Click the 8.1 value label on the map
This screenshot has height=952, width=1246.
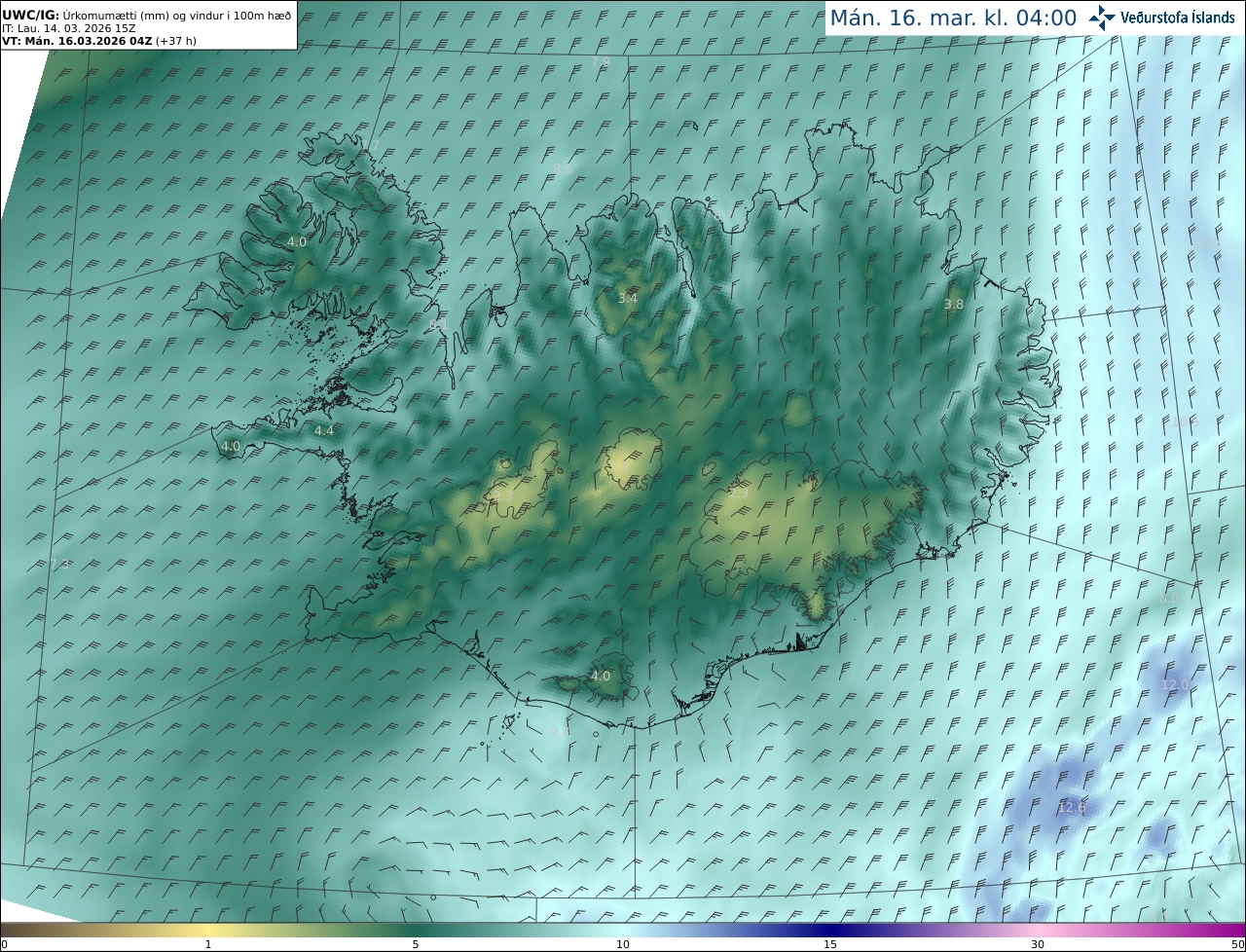(x=437, y=324)
